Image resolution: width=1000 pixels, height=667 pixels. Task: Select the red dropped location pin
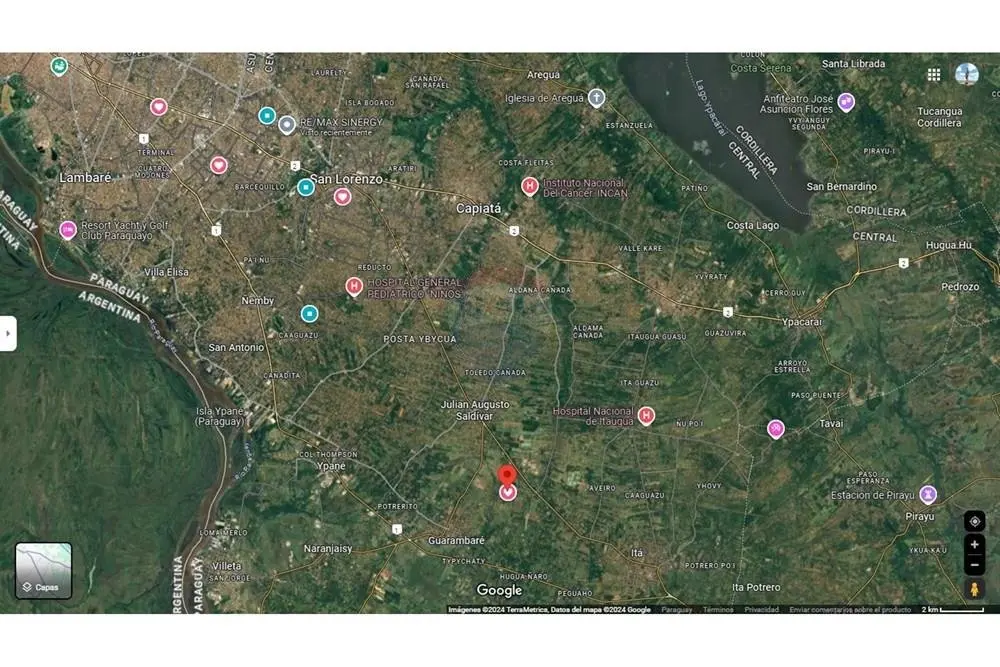click(x=507, y=476)
